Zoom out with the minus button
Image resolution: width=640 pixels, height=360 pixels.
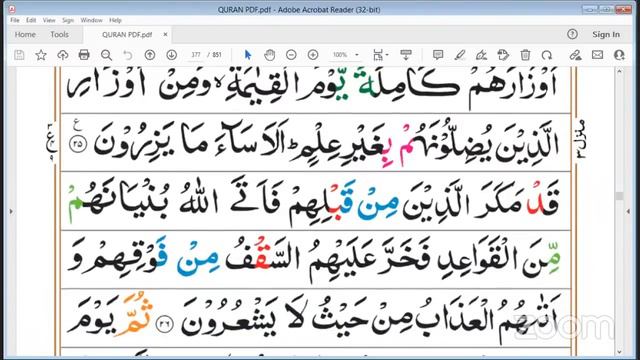[291, 55]
